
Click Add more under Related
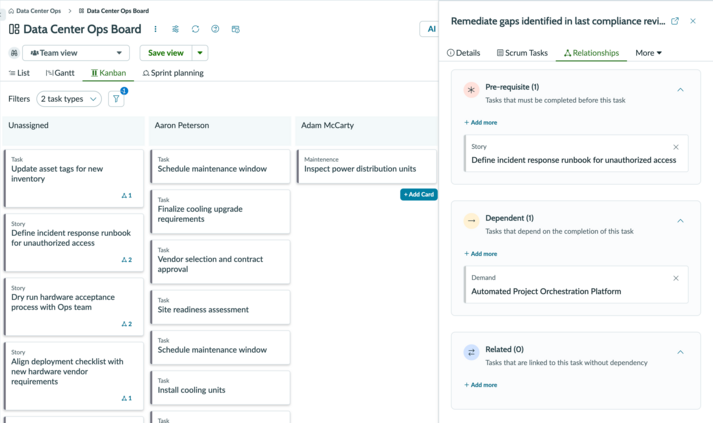point(481,385)
